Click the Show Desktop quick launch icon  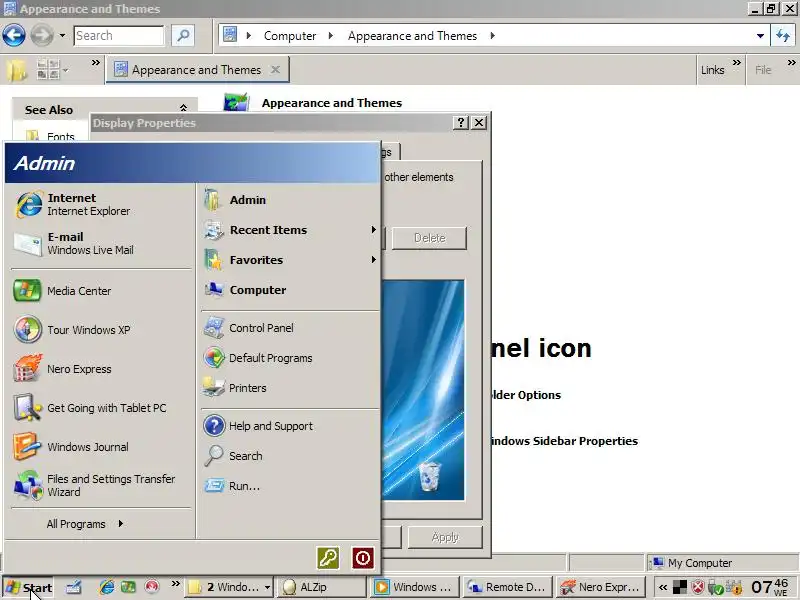(x=73, y=587)
